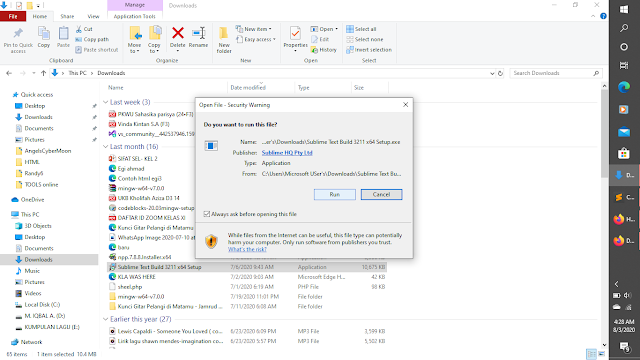
Task: Click Paste shortcut in ribbon
Action: tap(97, 49)
